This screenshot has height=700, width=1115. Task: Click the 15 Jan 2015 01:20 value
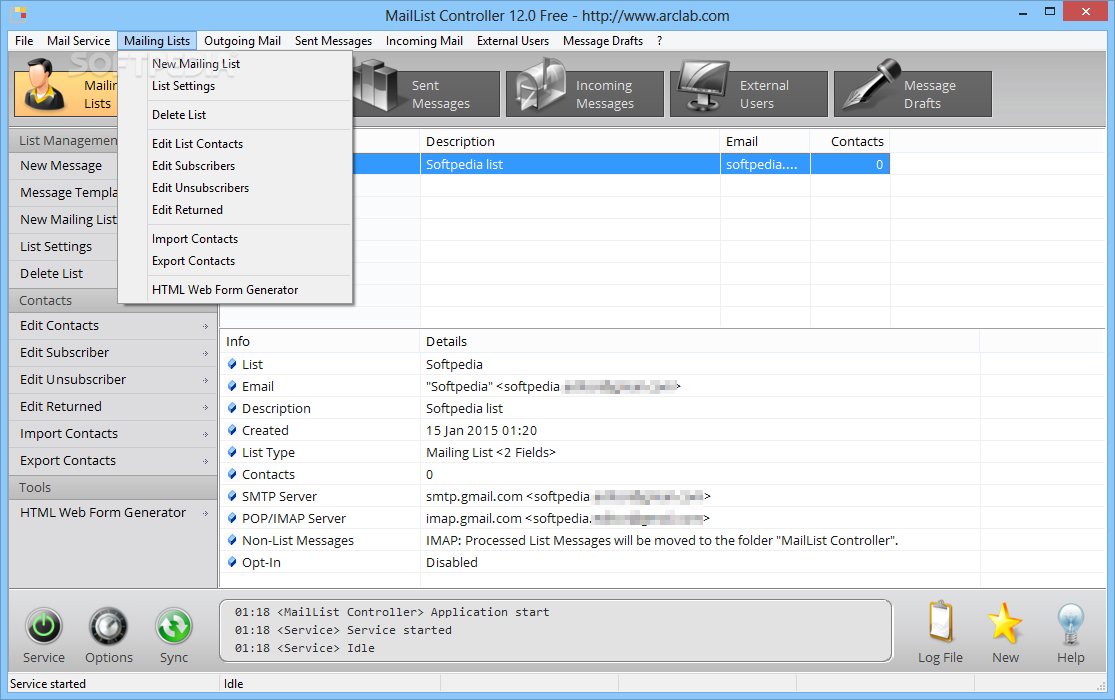pos(481,430)
